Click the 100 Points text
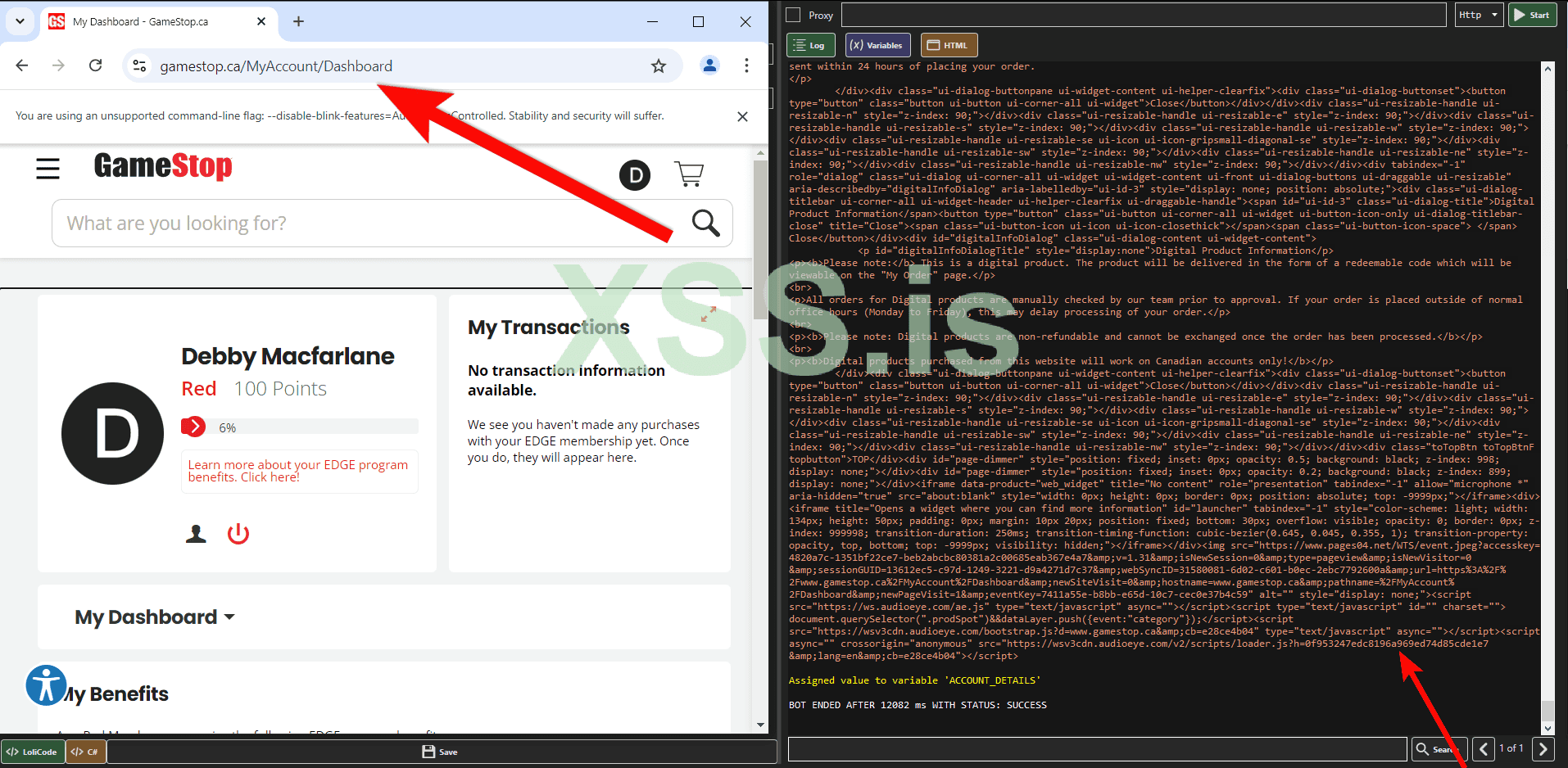 [280, 389]
